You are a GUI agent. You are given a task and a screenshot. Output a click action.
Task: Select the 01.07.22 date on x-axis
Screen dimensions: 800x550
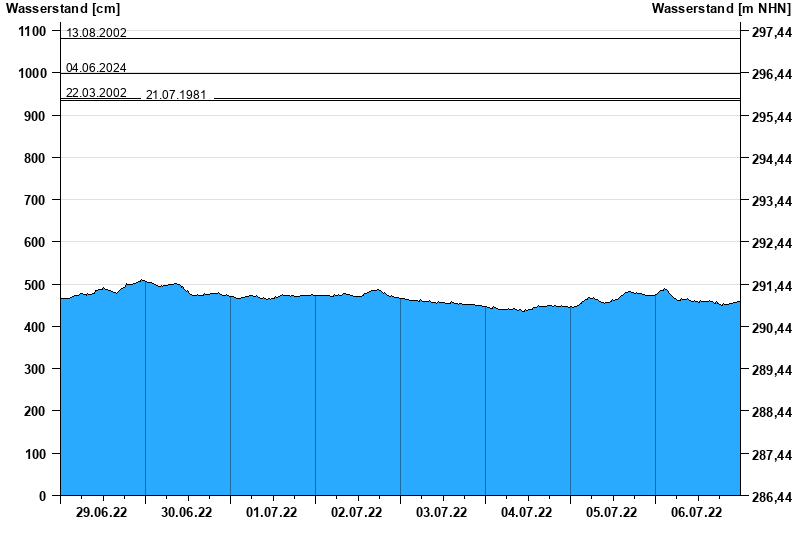[x=272, y=513]
